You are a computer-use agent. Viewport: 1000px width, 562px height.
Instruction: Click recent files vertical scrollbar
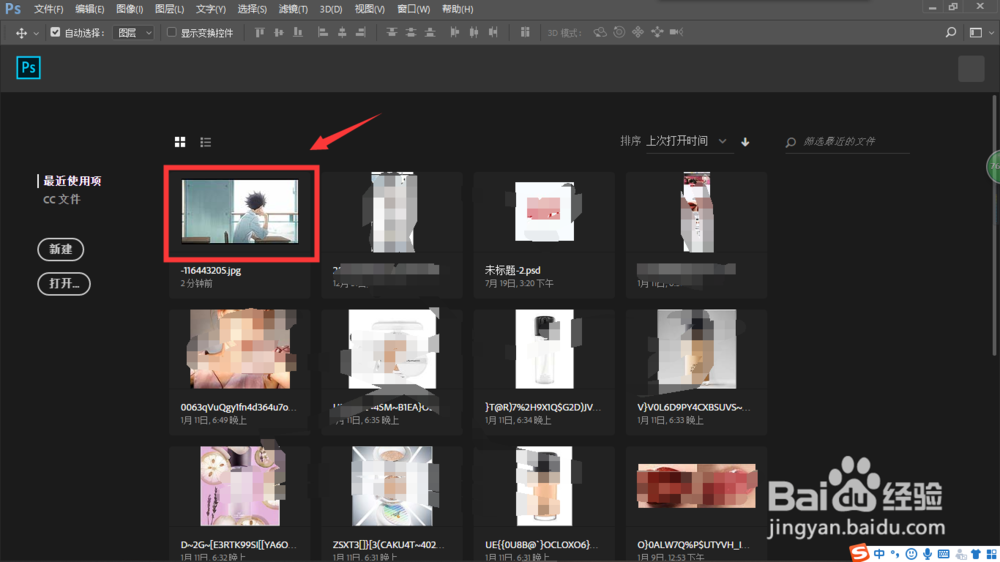(x=994, y=225)
